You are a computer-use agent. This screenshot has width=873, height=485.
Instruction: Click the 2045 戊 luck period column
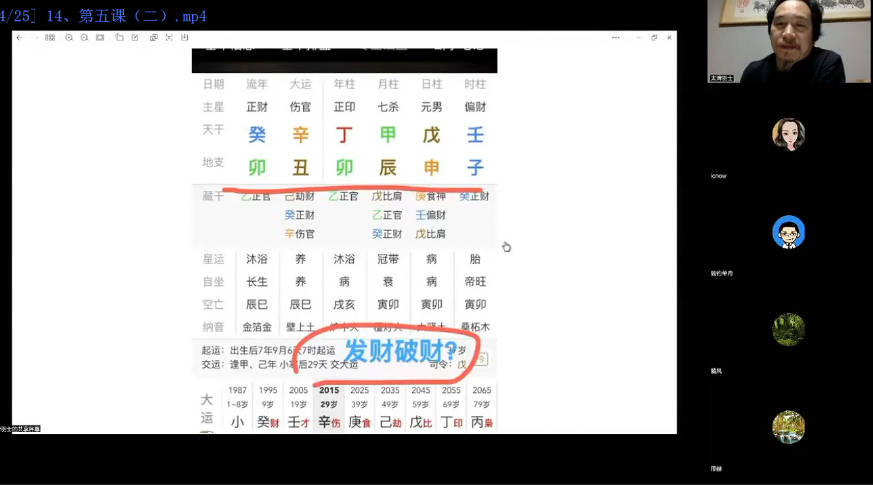pyautogui.click(x=420, y=410)
